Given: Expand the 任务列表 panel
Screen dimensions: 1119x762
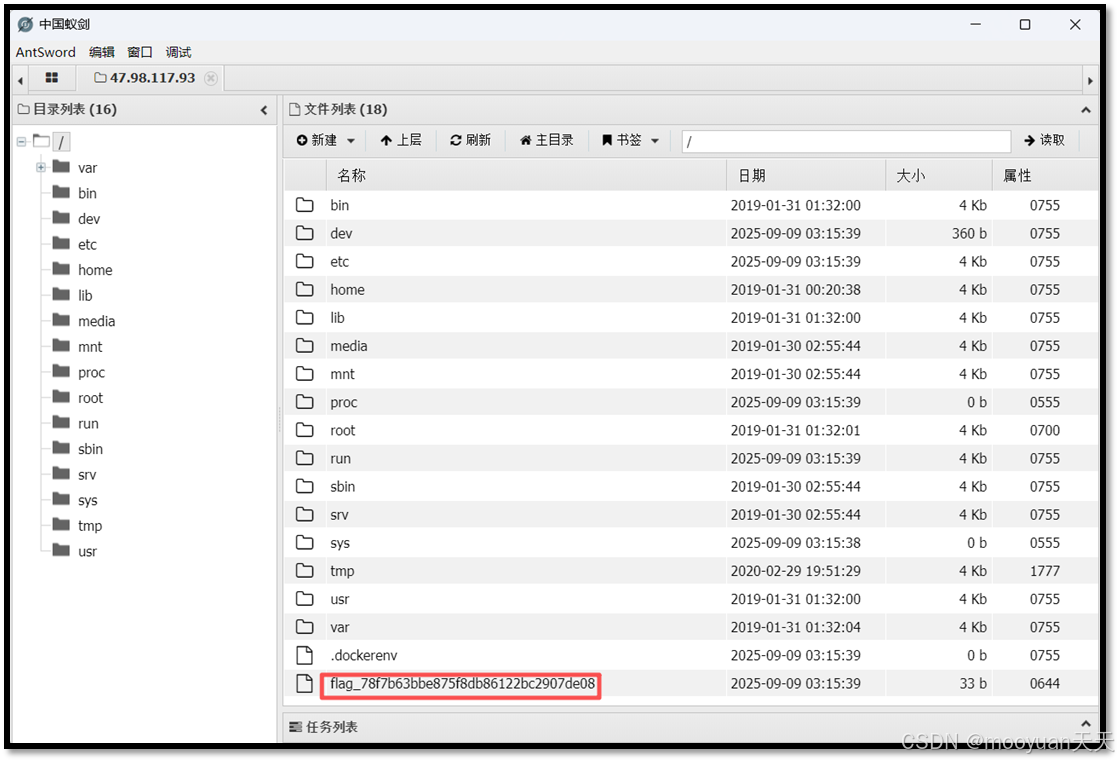Looking at the screenshot, I should pyautogui.click(x=1085, y=724).
